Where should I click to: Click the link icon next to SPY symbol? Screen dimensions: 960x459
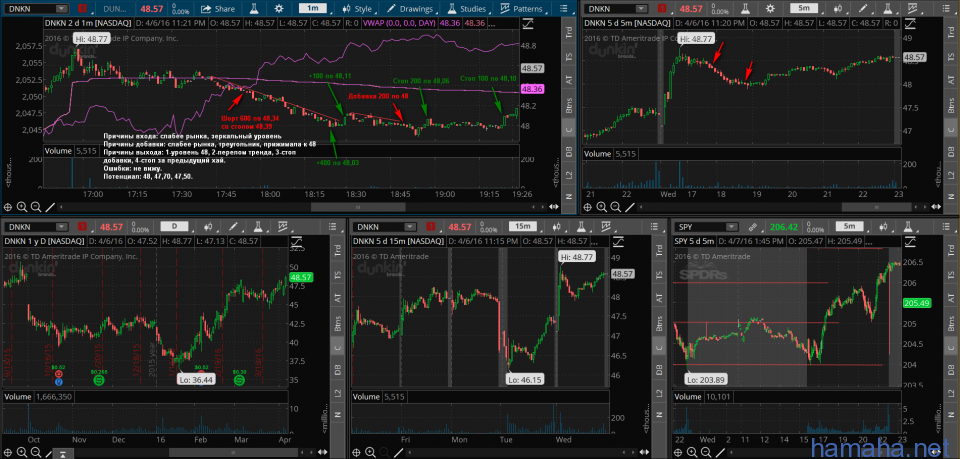pos(753,226)
